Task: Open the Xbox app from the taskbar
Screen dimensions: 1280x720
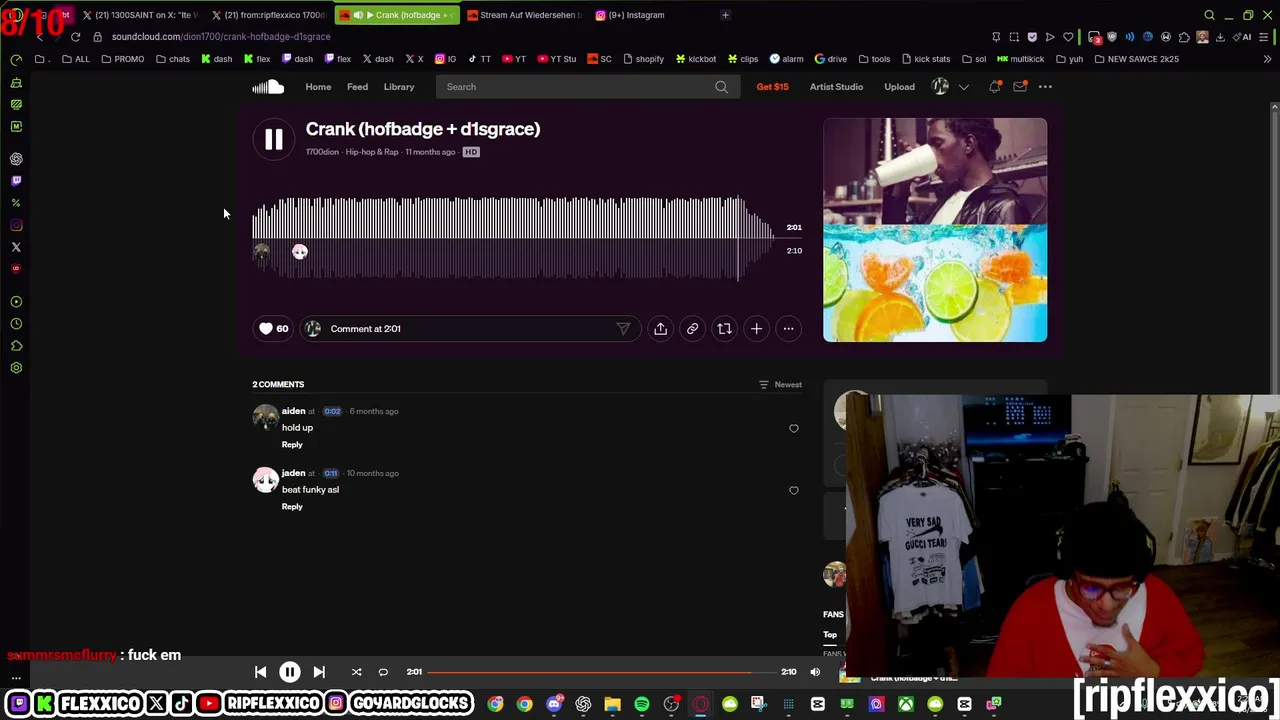Action: pos(906,704)
